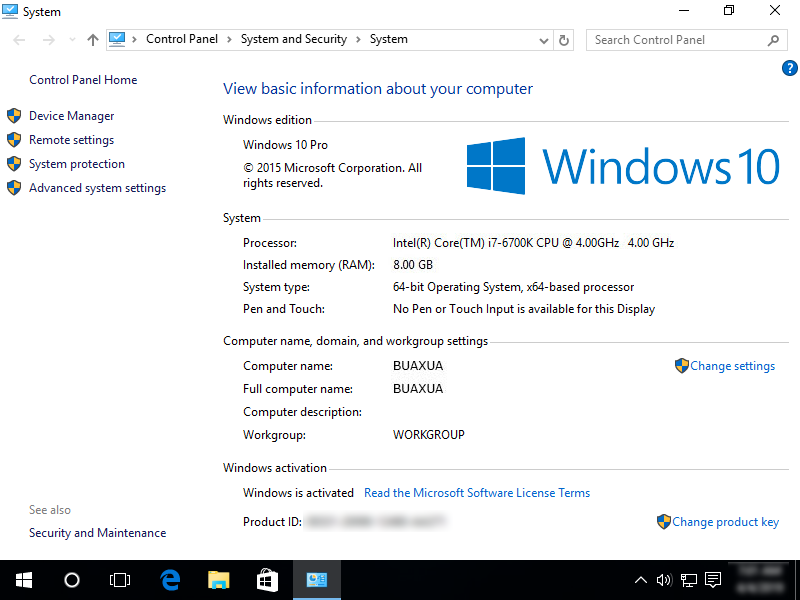Image resolution: width=800 pixels, height=600 pixels.
Task: Click the Windows is activated text
Action: [298, 493]
